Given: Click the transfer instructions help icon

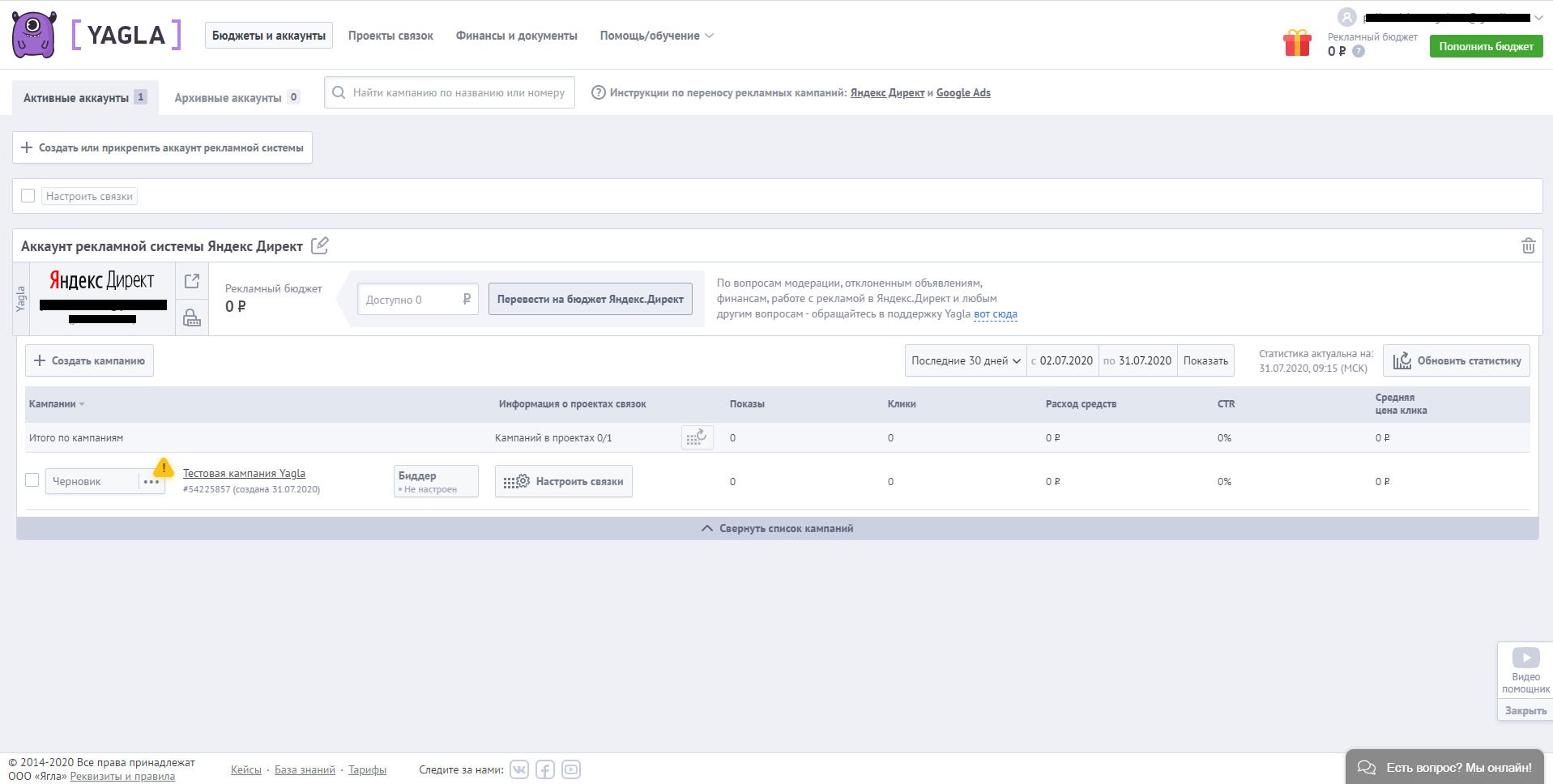Looking at the screenshot, I should click(598, 92).
